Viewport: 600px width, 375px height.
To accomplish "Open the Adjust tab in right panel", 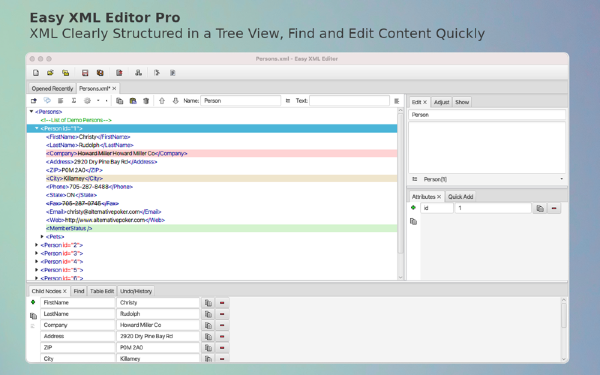I will pyautogui.click(x=441, y=102).
